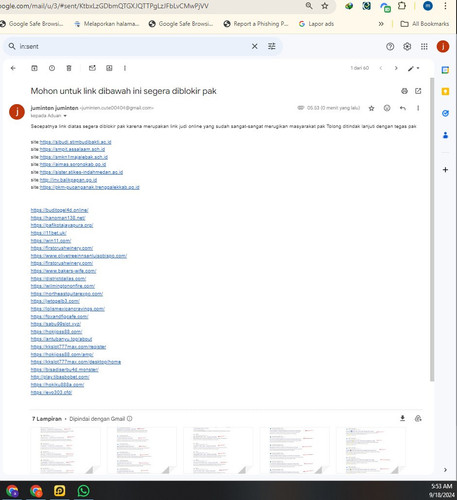Open the Report a Phishing P... bookmark

(x=256, y=24)
